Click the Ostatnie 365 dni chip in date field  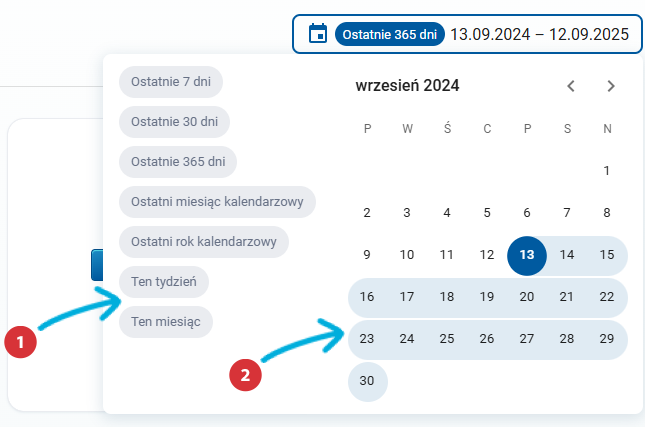point(389,34)
